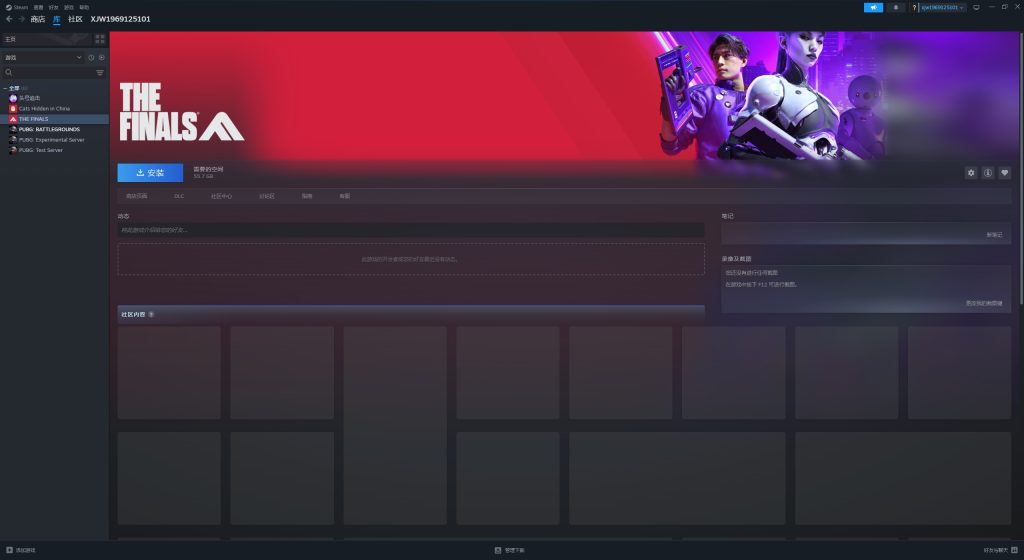Open the library 主页 home button

(x=46, y=39)
